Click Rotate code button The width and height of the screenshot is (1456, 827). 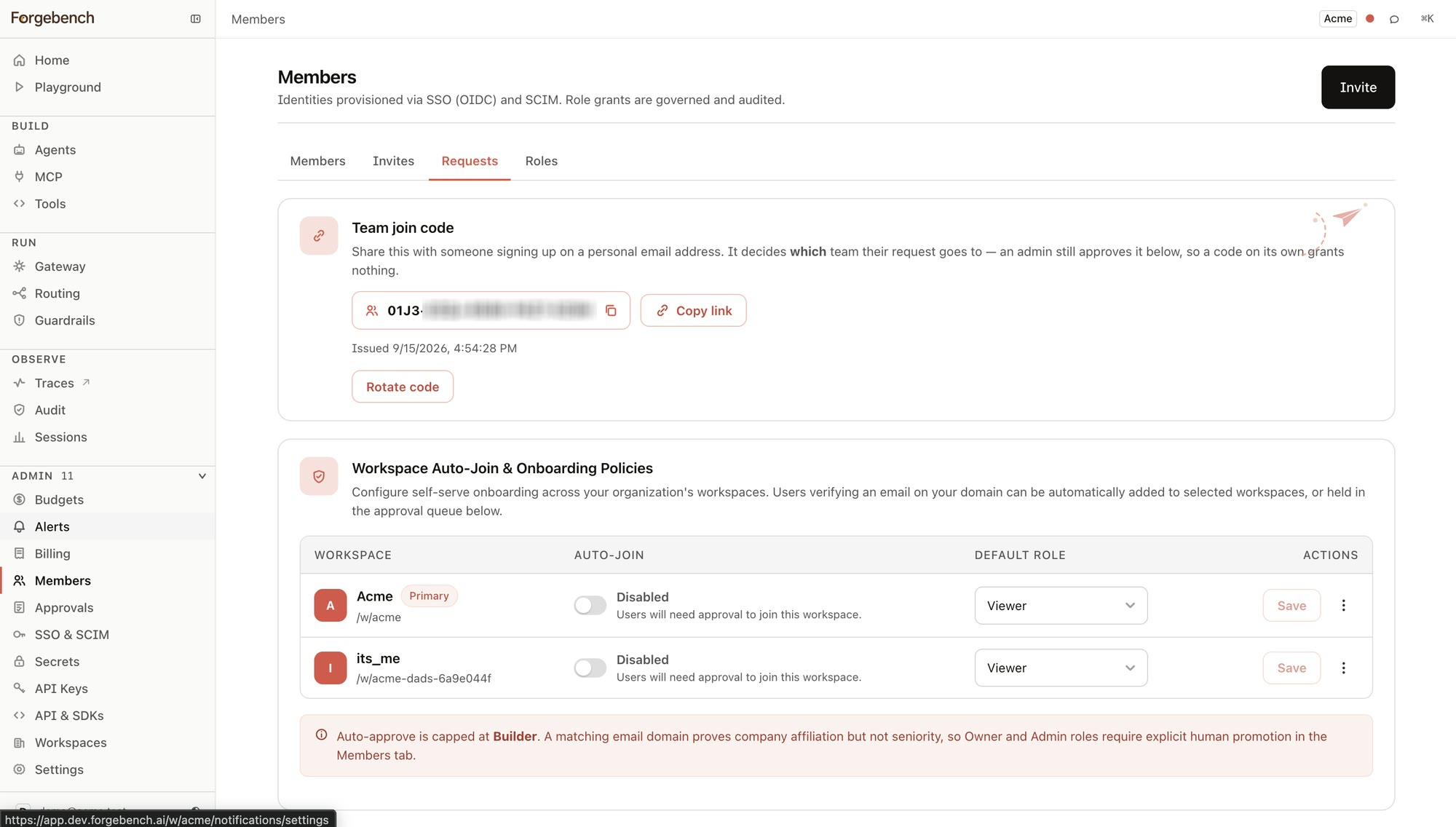pos(403,387)
